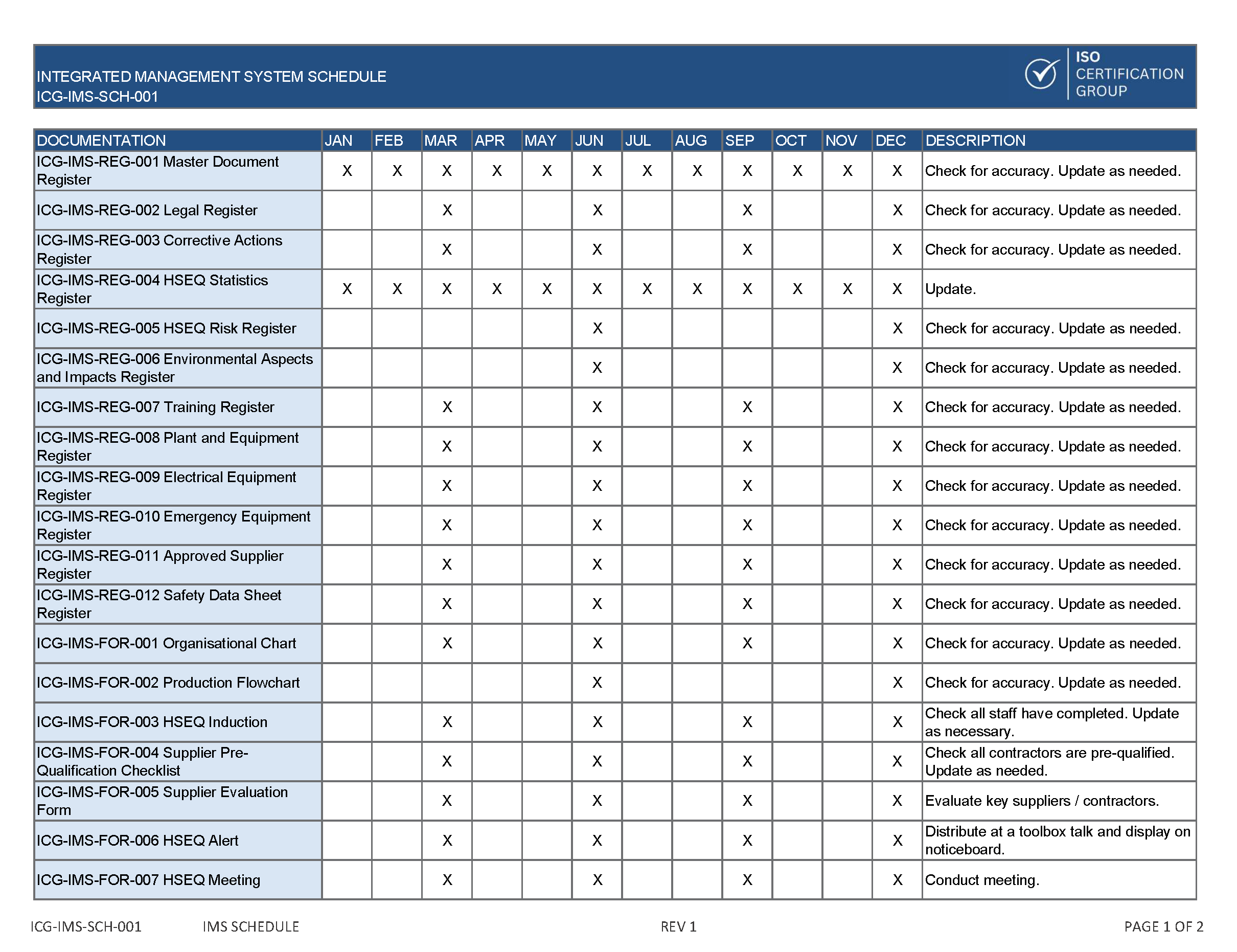Image resolution: width=1237 pixels, height=952 pixels.
Task: Click the X in MAR for Legal Register
Action: click(447, 210)
